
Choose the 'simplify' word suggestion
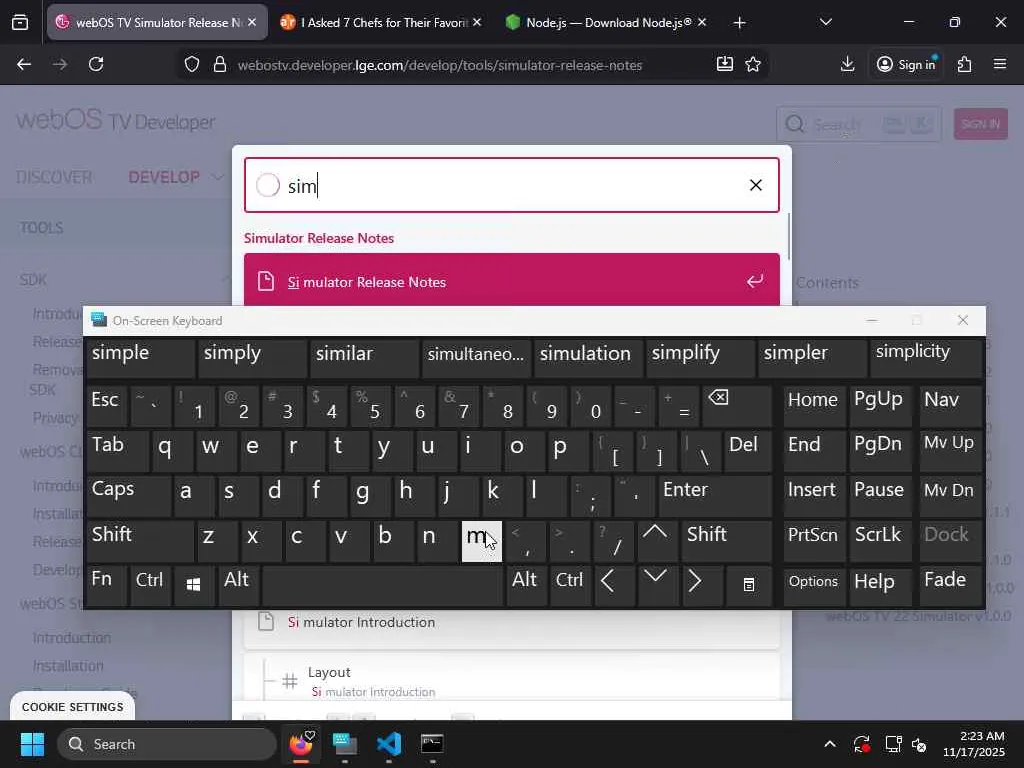699,357
